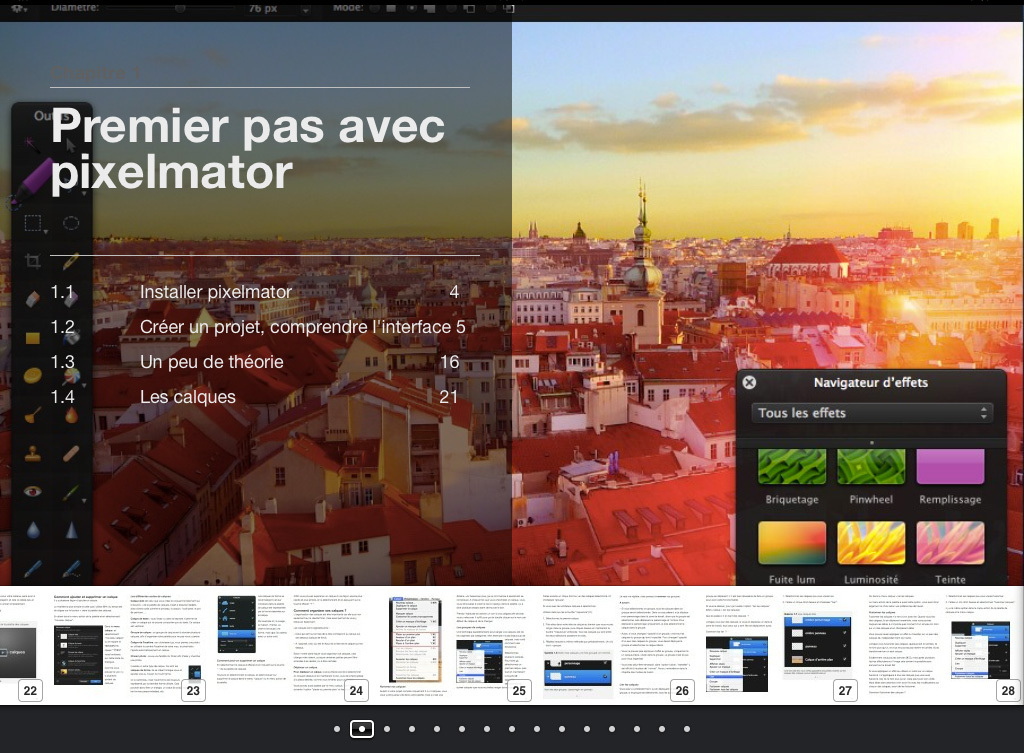Click the 'Navigateur d'effets' panel title
This screenshot has width=1024, height=753.
pos(871,383)
